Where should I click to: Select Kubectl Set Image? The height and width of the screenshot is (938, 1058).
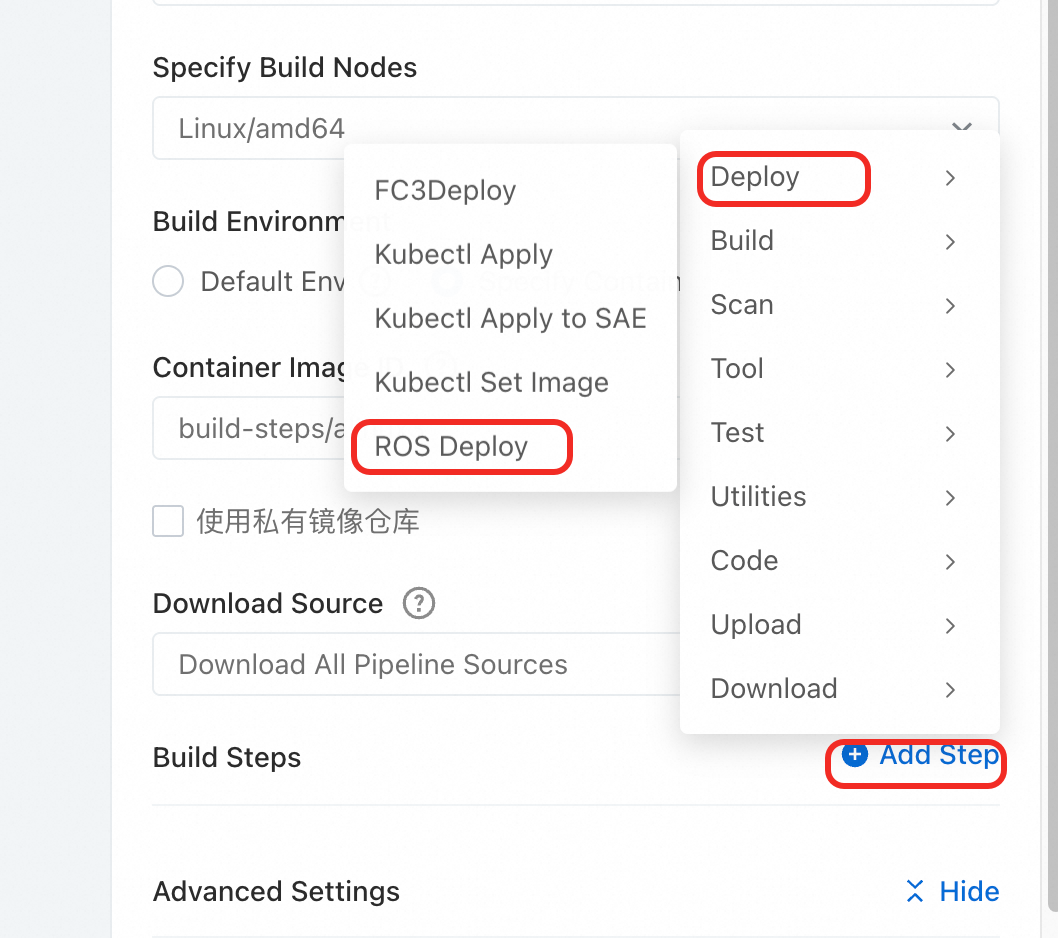click(491, 382)
